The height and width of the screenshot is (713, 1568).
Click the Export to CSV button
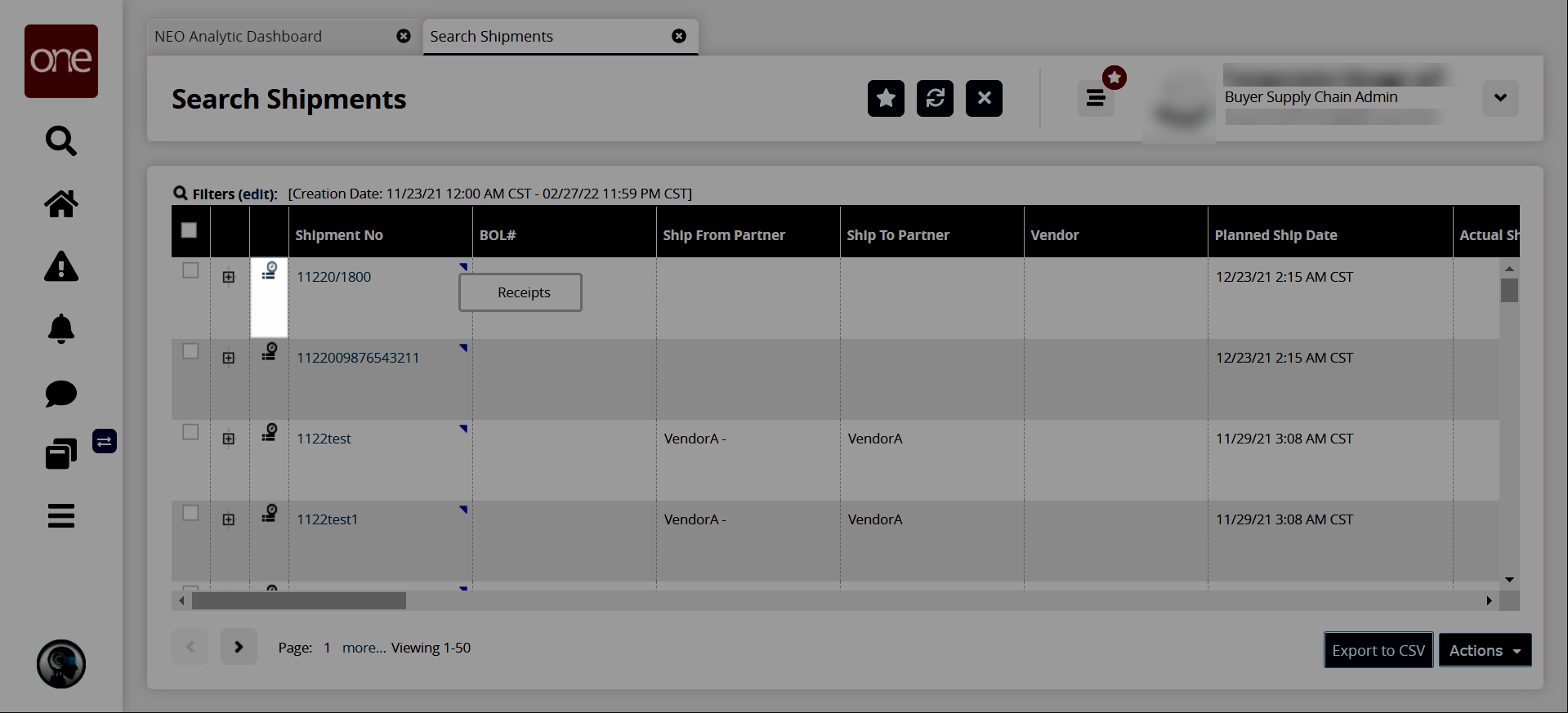click(1378, 650)
